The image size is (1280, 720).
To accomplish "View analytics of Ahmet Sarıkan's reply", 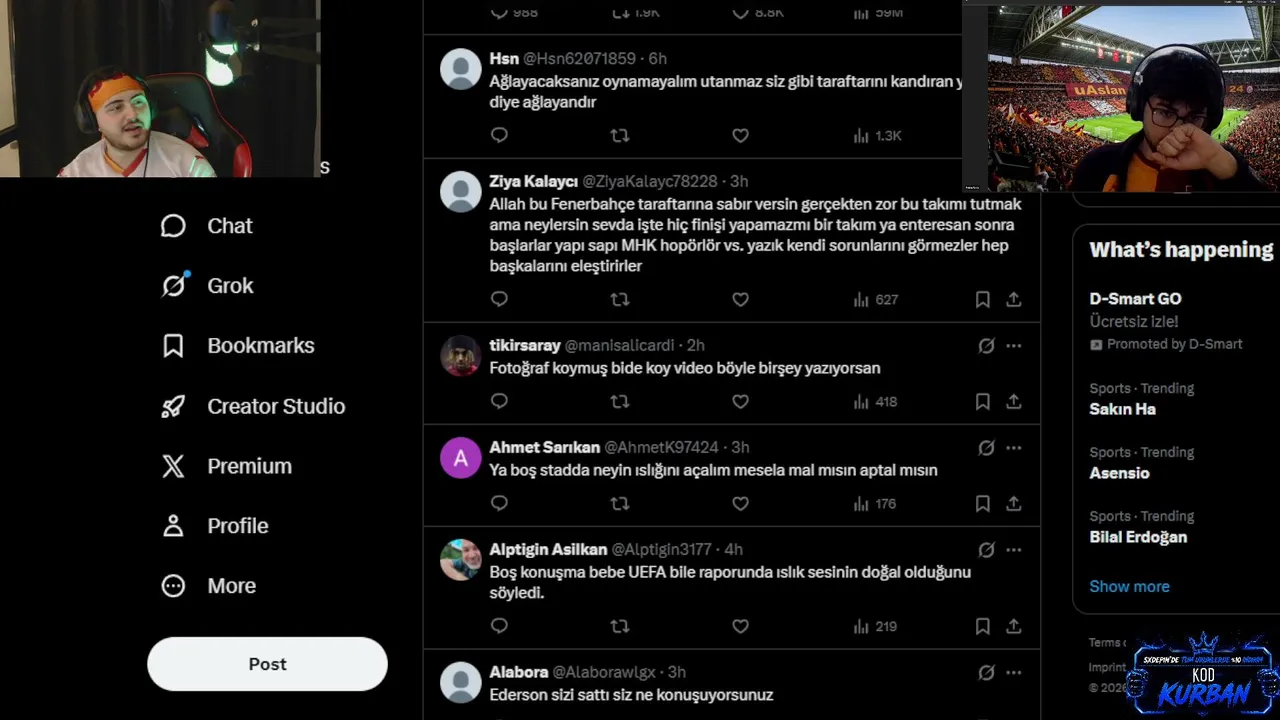I will [875, 503].
